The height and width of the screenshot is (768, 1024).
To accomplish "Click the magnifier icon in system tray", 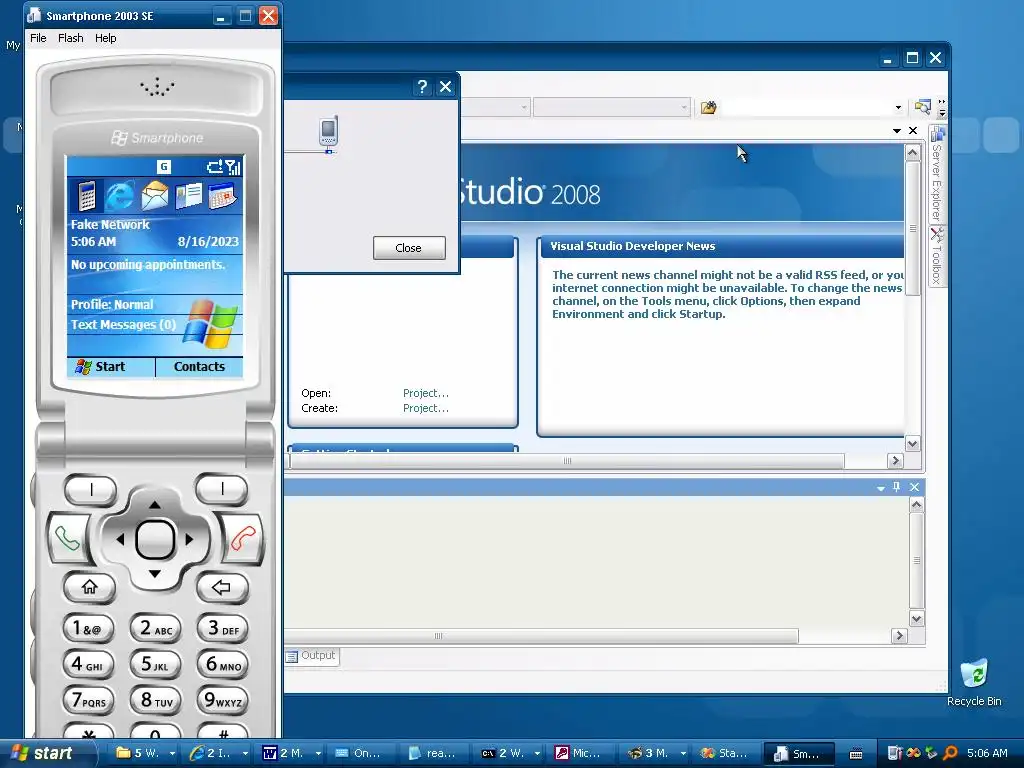I will tap(950, 753).
